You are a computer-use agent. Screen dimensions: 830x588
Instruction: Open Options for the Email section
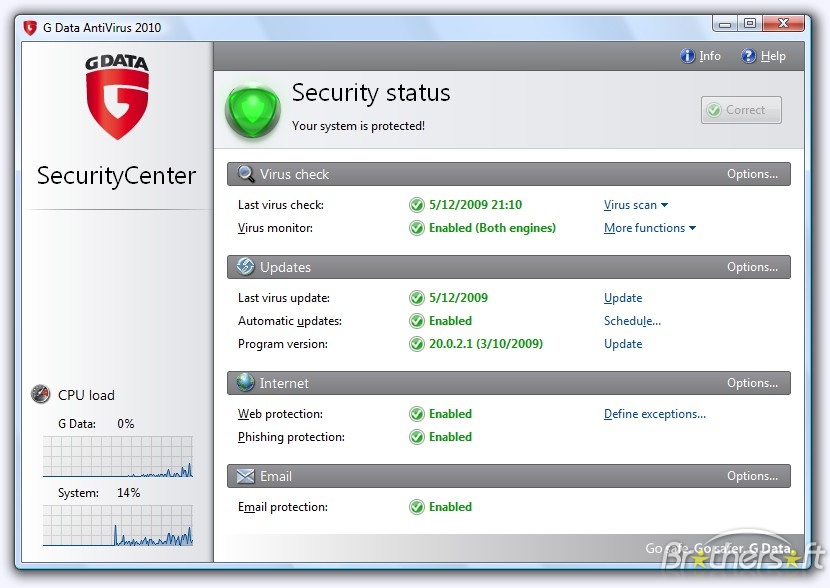(752, 476)
